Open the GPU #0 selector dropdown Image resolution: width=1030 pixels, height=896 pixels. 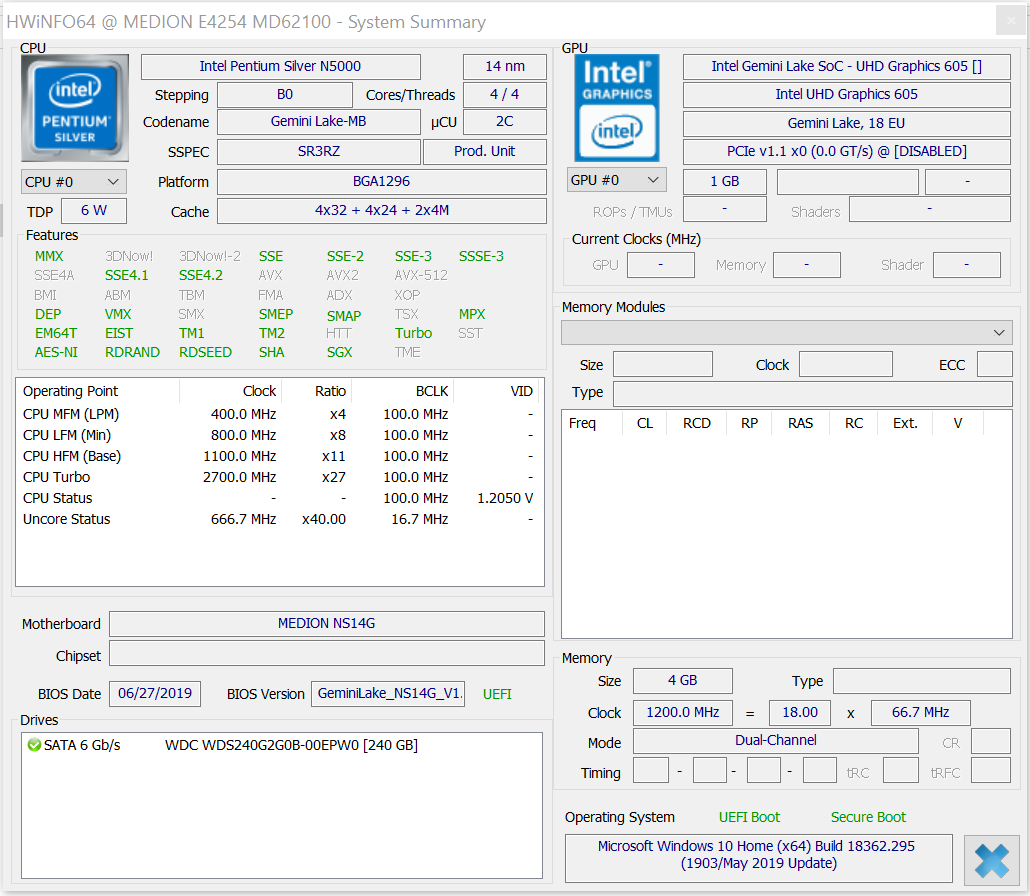[x=616, y=180]
